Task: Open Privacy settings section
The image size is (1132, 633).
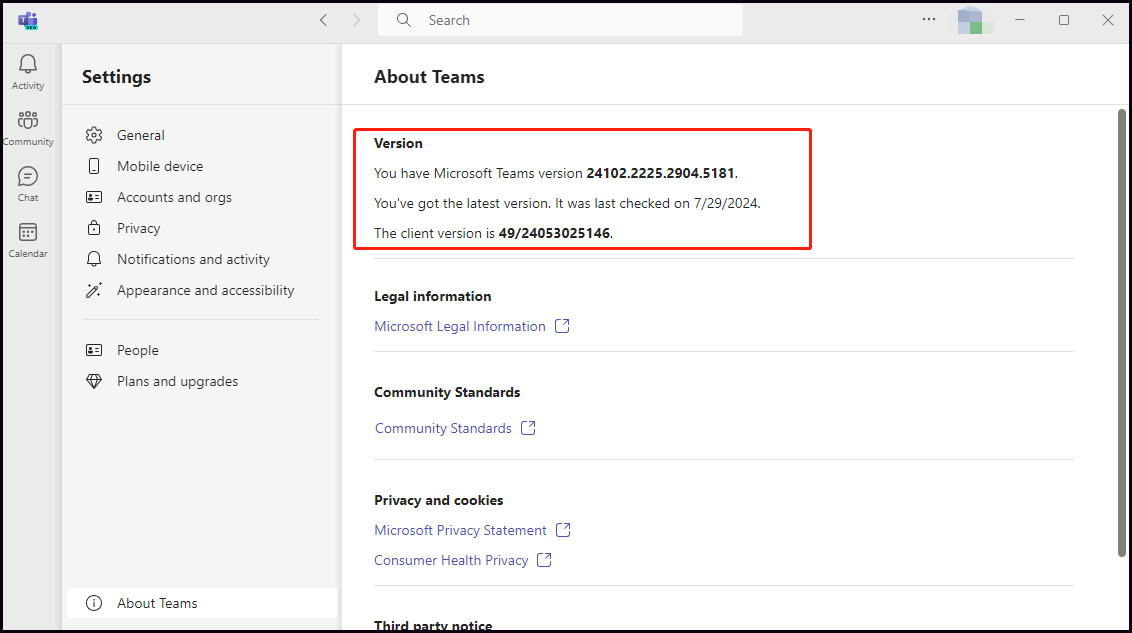Action: 138,228
